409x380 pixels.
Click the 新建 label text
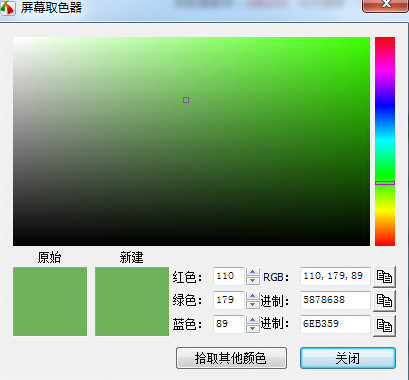click(131, 257)
